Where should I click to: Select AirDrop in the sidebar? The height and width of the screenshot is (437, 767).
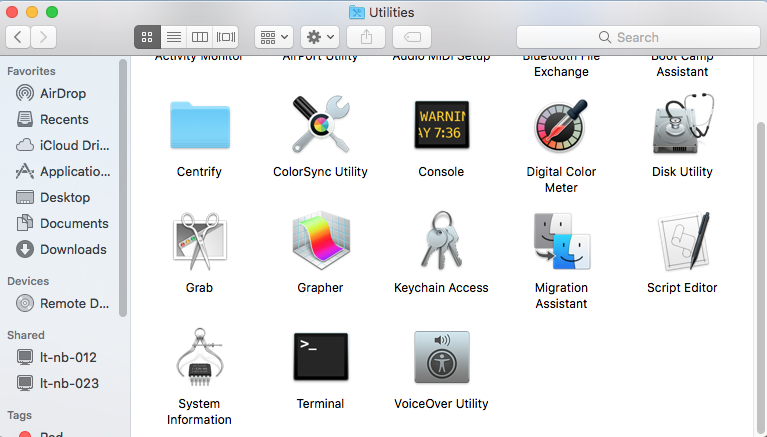(x=63, y=93)
